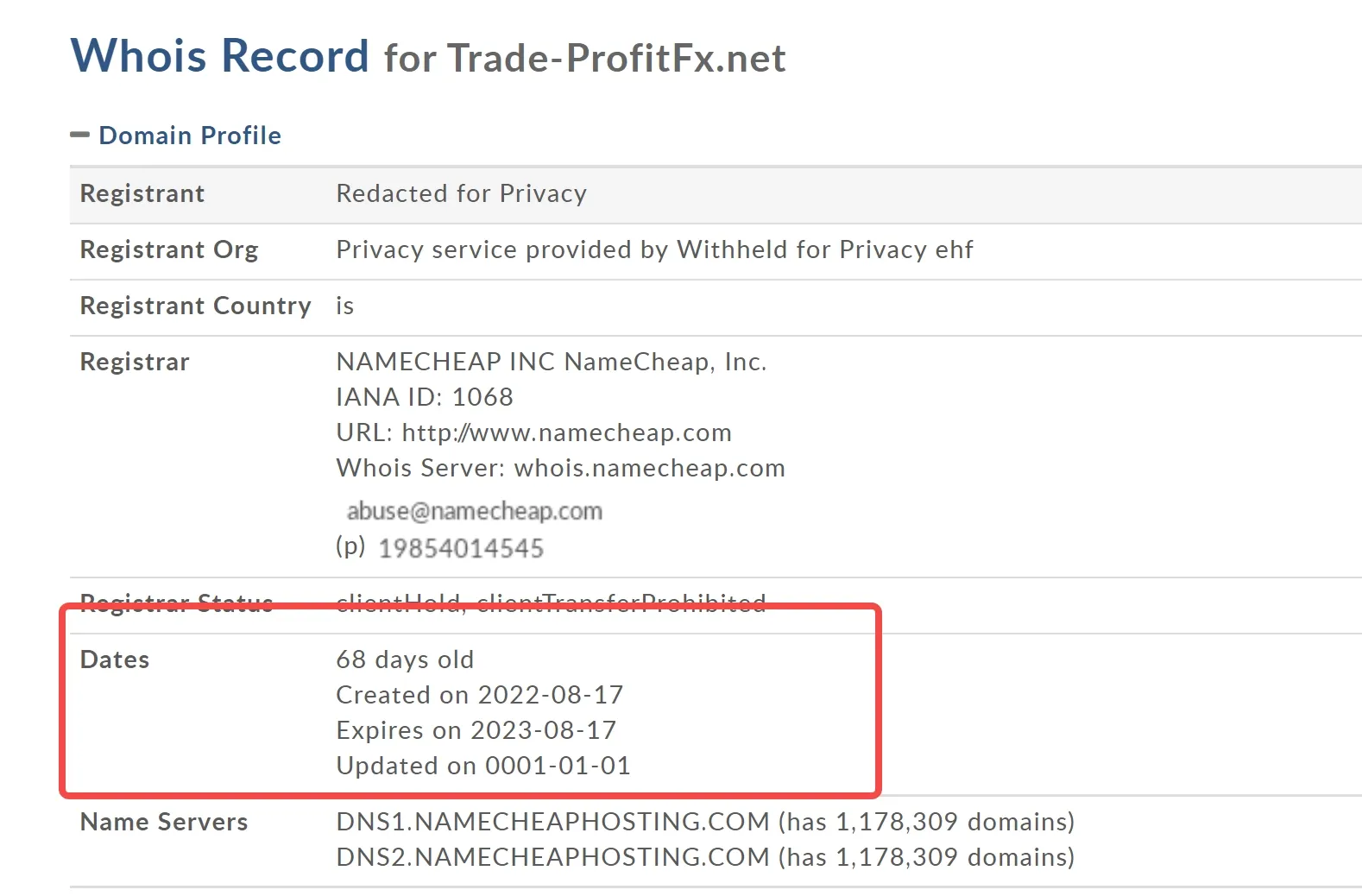Click the Registrant Org privacy service text
1362x896 pixels.
point(654,249)
